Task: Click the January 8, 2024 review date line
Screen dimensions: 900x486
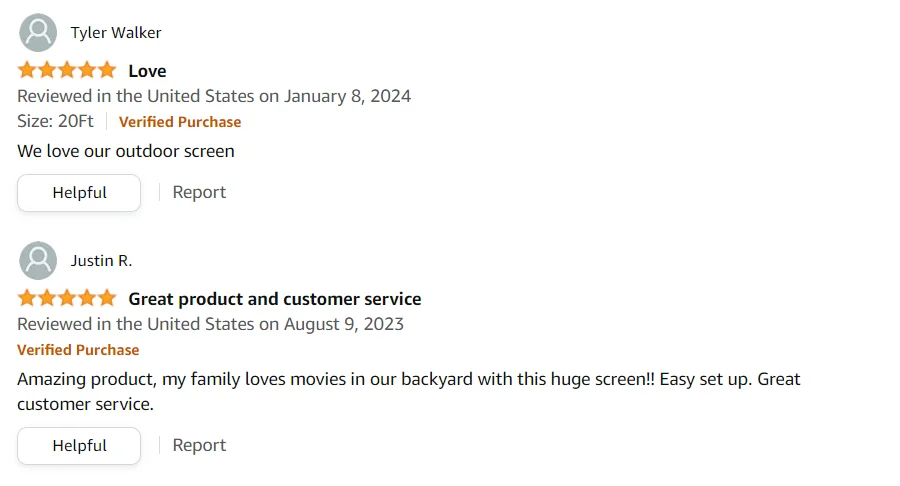Action: (x=214, y=96)
